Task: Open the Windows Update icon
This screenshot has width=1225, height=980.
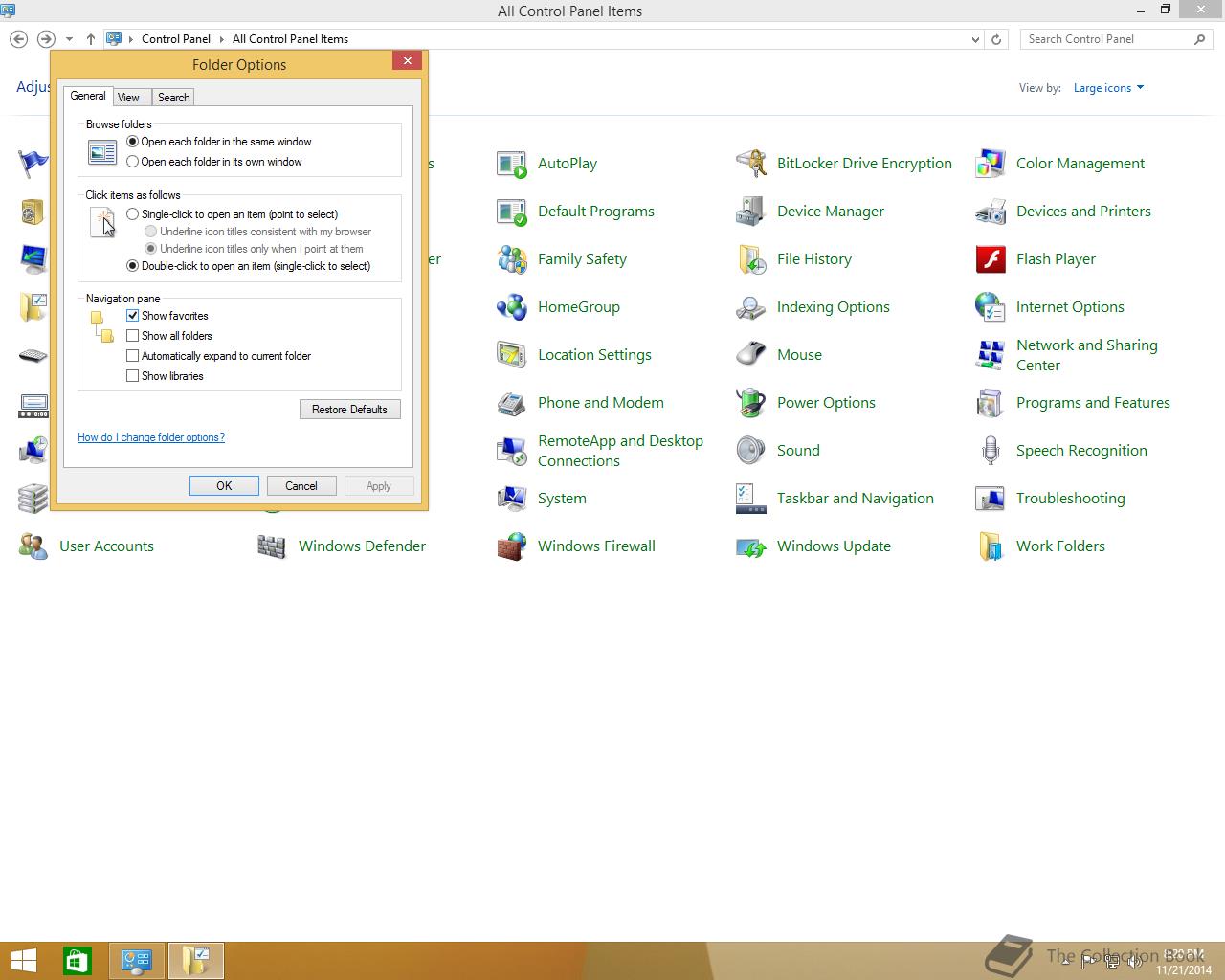Action: 751,546
